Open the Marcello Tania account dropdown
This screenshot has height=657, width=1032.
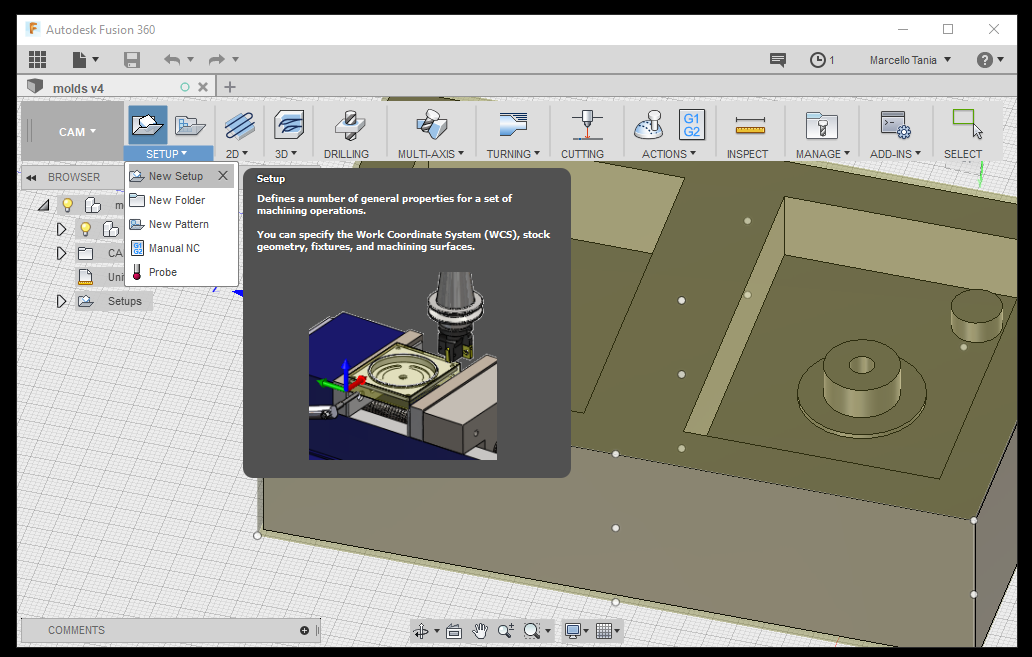click(910, 60)
